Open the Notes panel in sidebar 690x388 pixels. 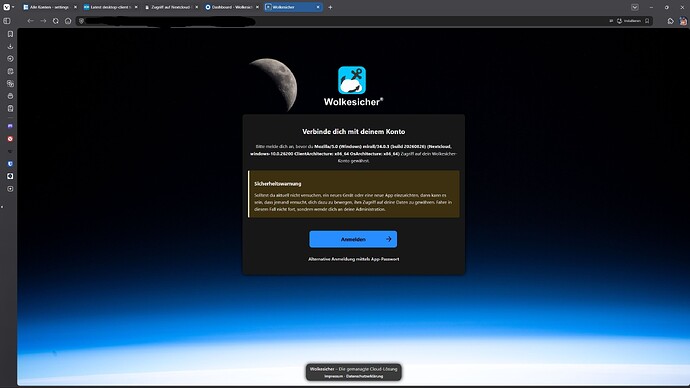10,71
